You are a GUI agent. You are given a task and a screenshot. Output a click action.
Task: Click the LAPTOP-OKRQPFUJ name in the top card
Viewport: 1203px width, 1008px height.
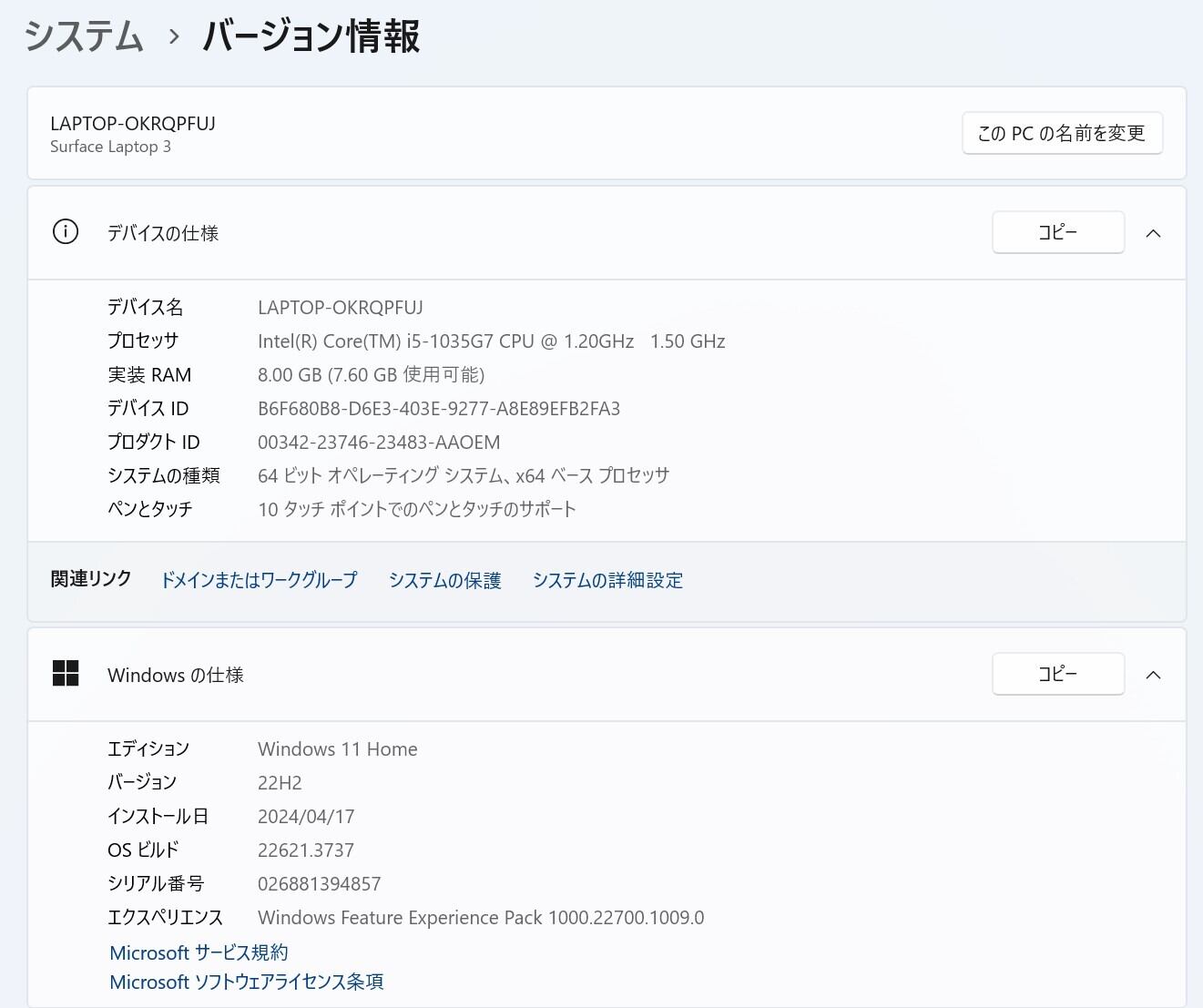[133, 124]
